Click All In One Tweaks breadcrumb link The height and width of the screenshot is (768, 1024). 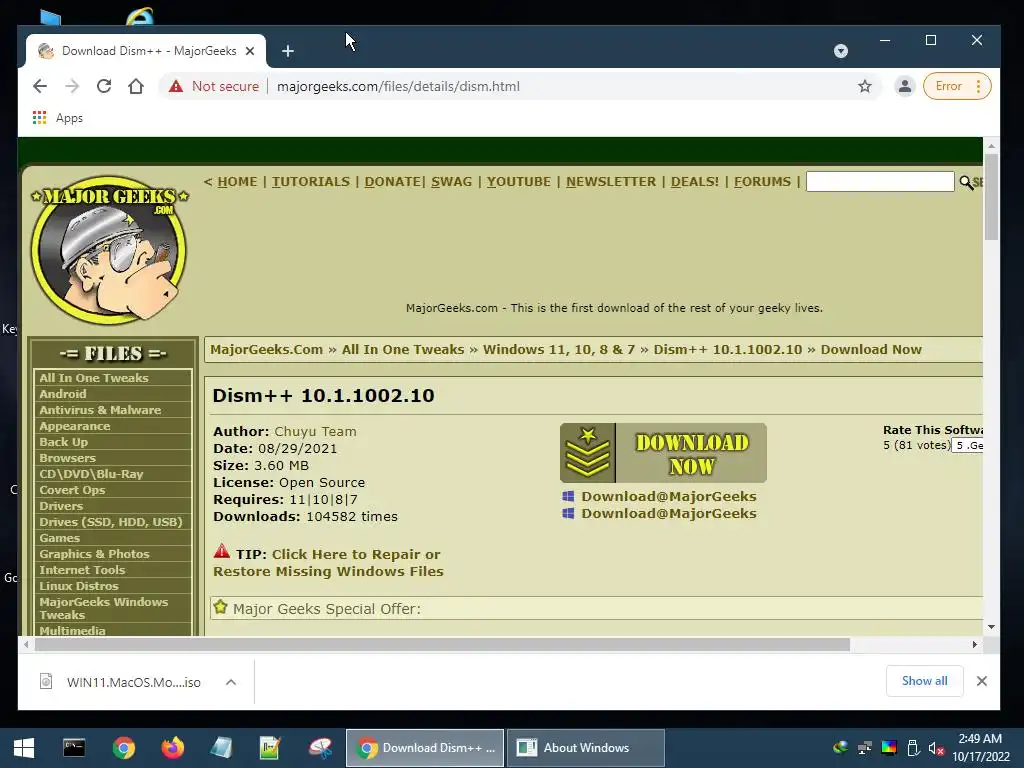click(403, 349)
